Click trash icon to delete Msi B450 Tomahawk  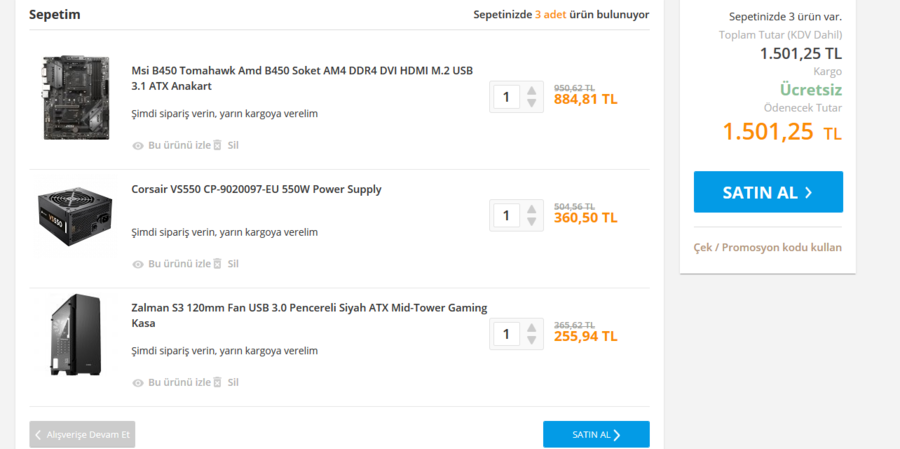point(217,145)
